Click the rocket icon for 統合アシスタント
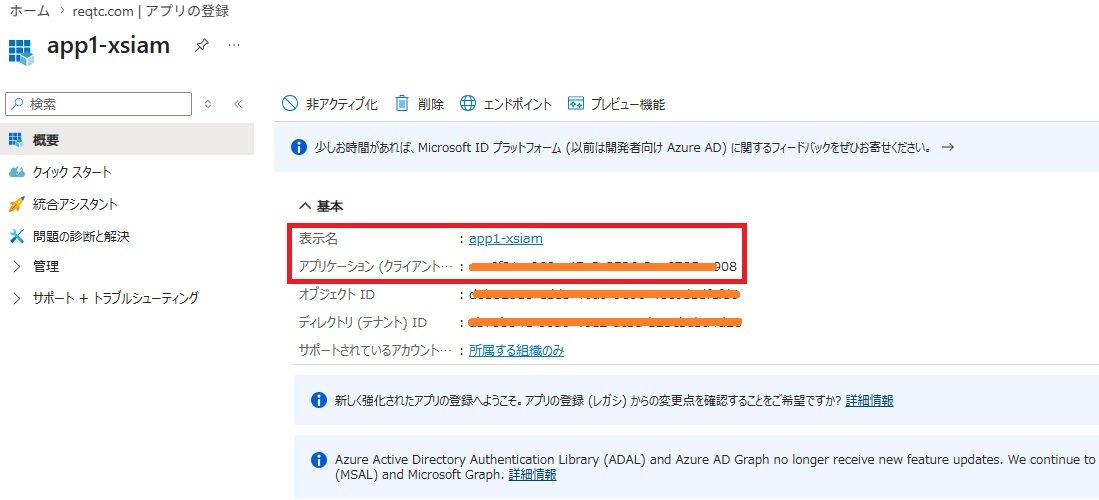 pos(16,204)
